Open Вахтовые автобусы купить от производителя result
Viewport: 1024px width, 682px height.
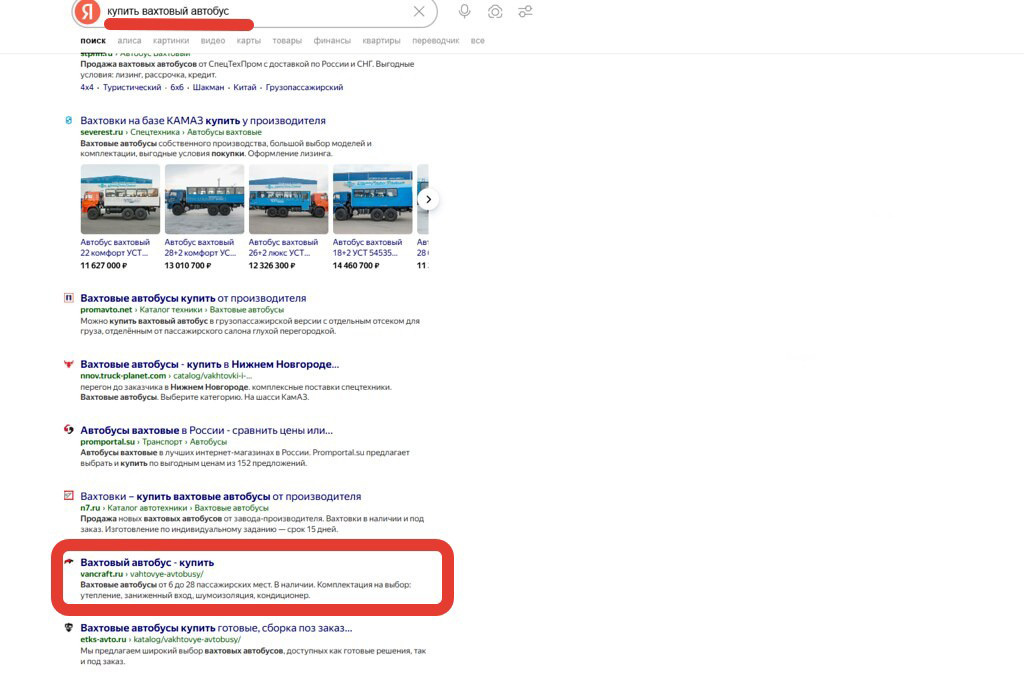coord(193,298)
